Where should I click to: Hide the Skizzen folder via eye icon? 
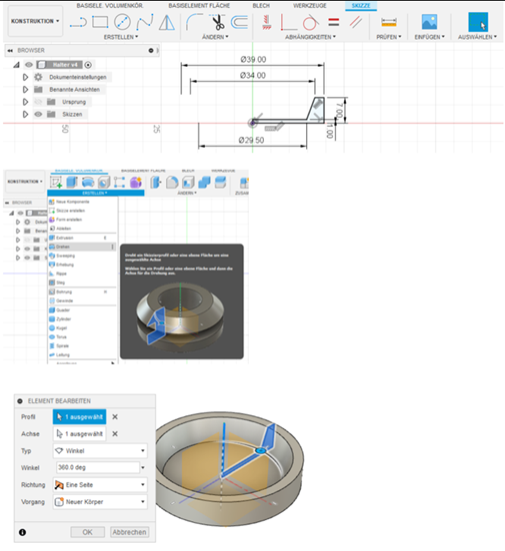(x=38, y=114)
